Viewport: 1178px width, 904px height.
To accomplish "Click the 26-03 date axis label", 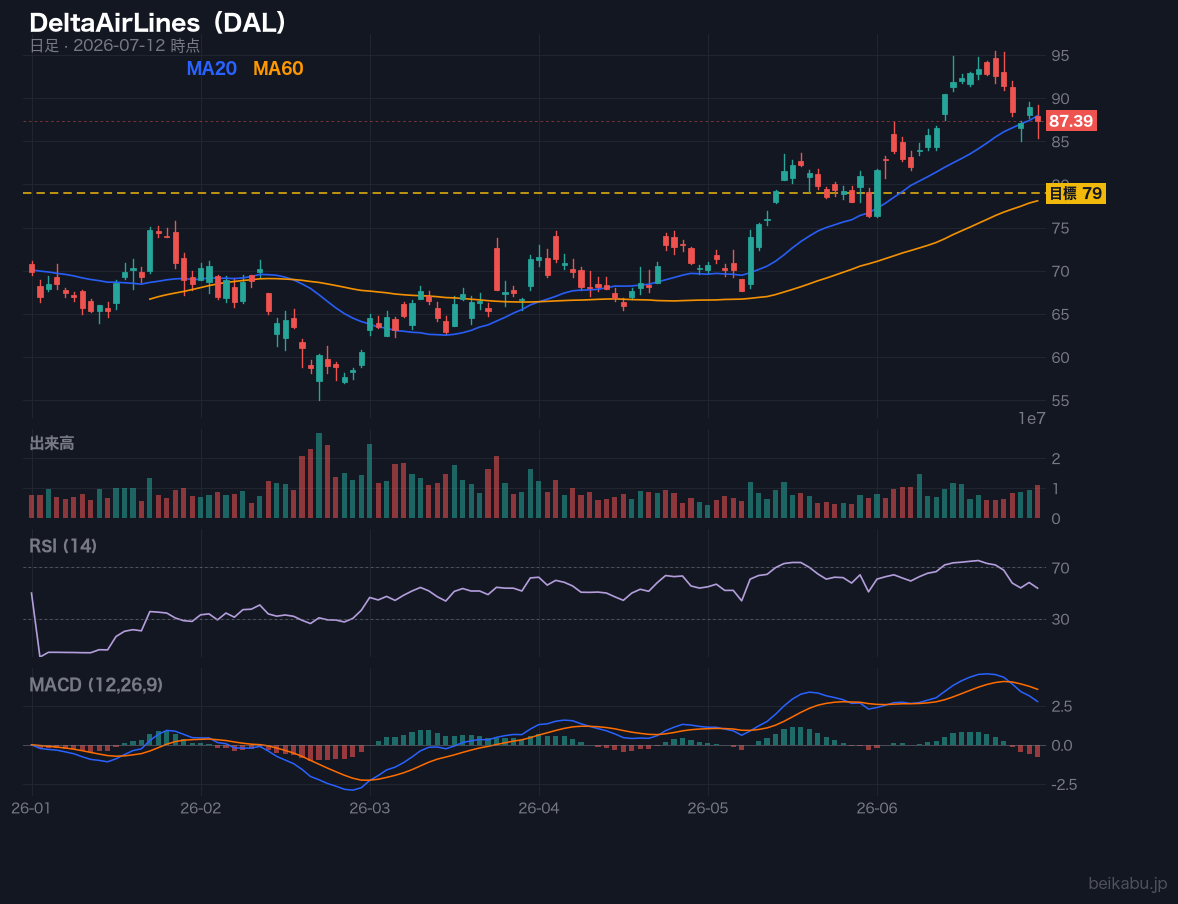I will pos(370,809).
